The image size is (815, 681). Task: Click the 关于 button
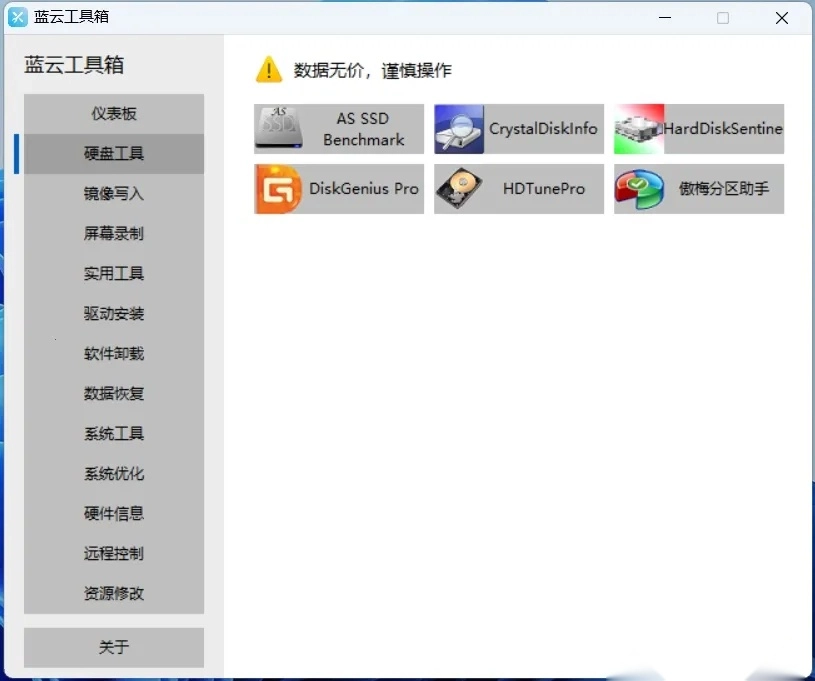pos(113,648)
